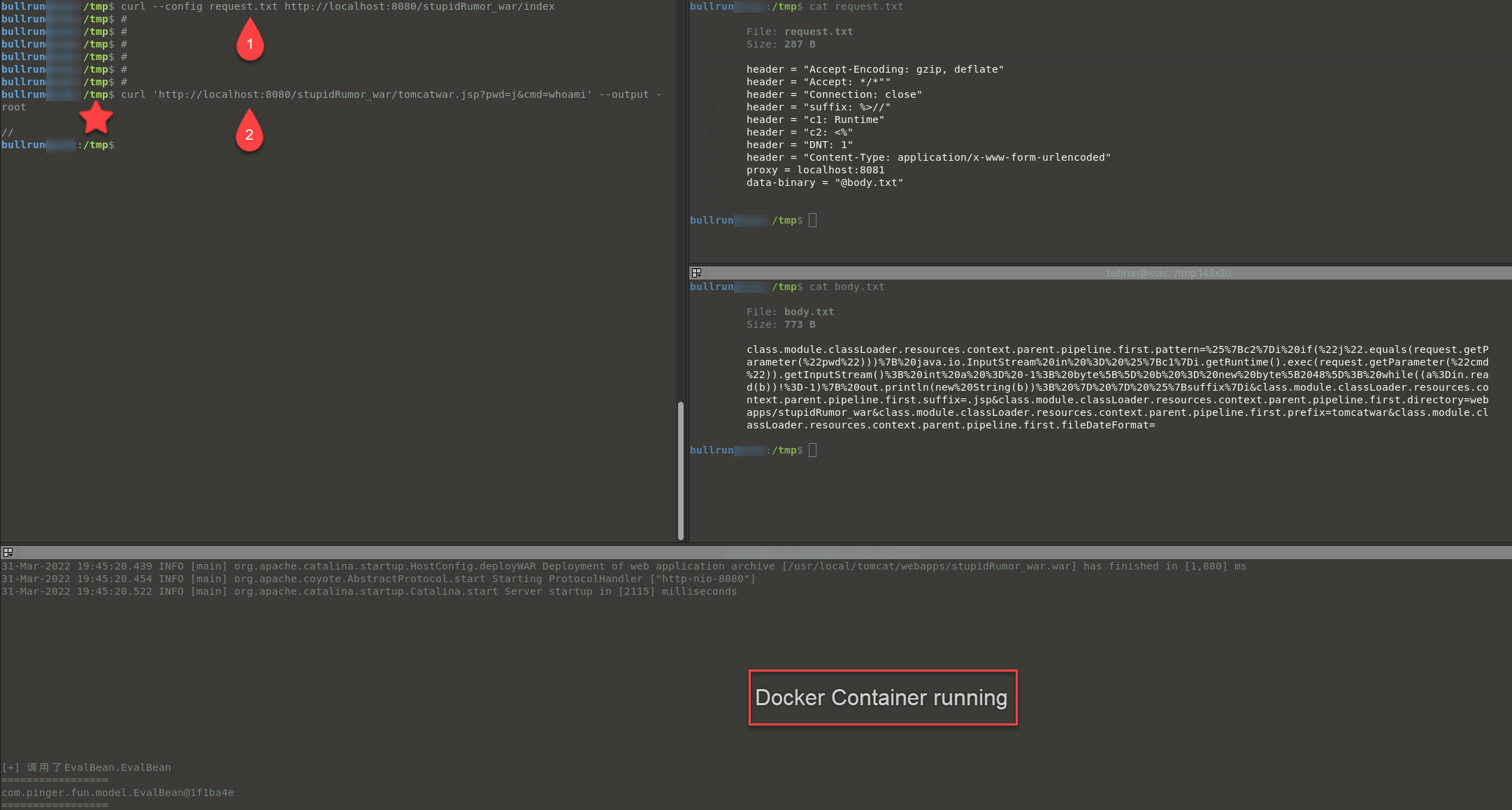Click the whoami output line reading root
1512x810 pixels.
[13, 106]
